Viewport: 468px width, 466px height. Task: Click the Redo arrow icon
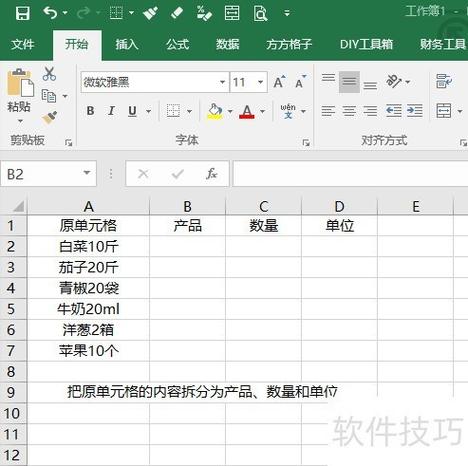coord(83,13)
